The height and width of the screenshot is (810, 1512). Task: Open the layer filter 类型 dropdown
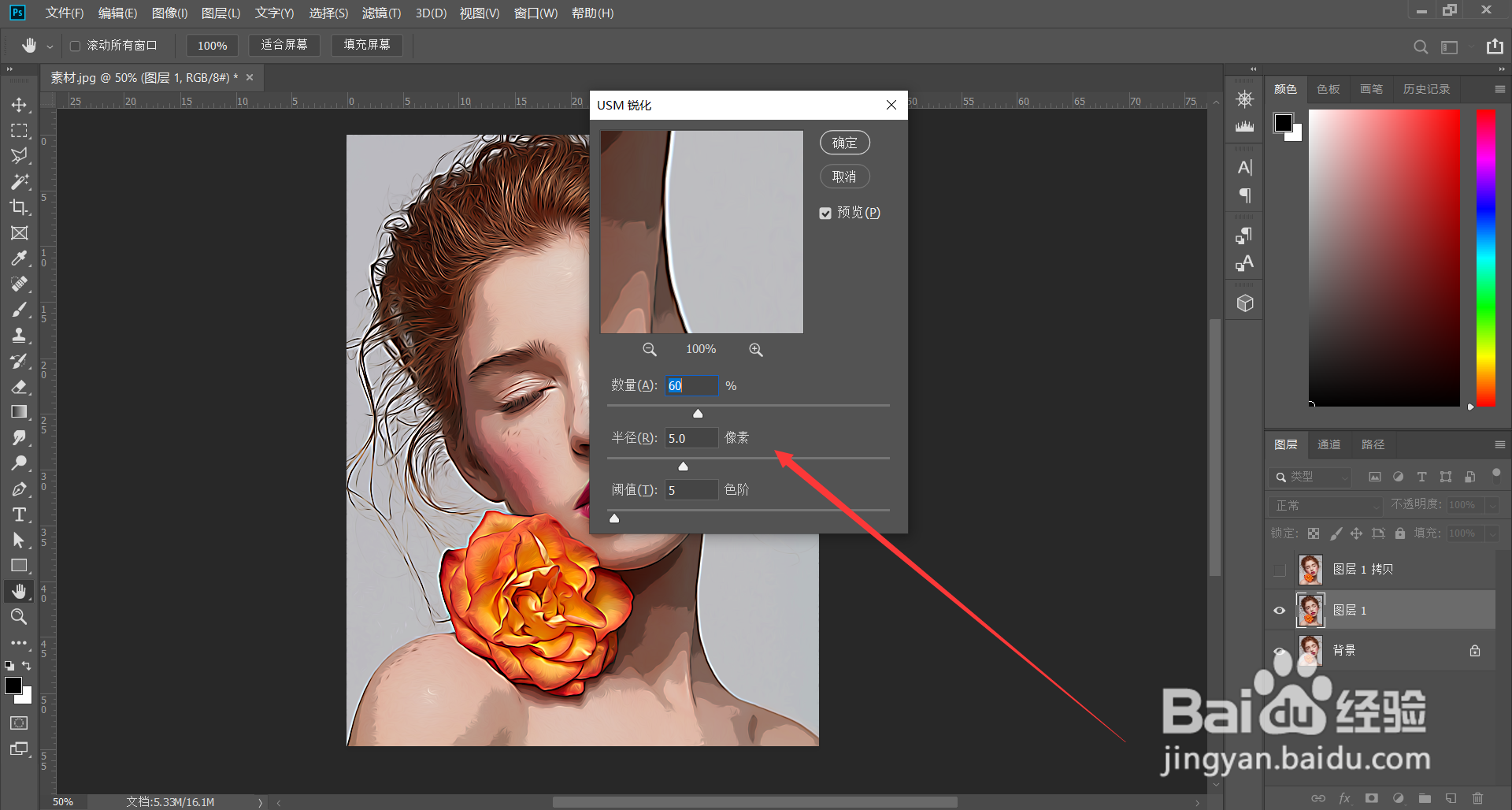point(1310,477)
